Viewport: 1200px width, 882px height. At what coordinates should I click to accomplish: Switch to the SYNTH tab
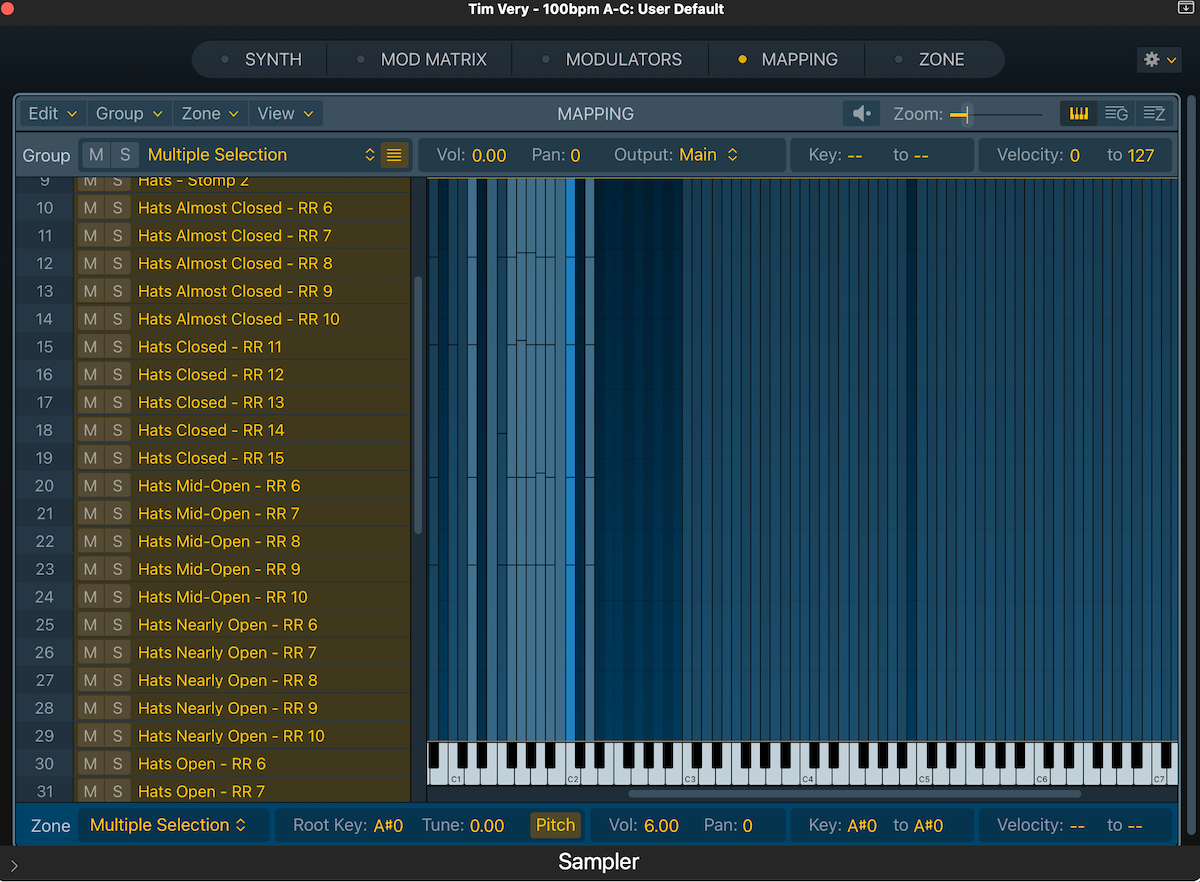(x=272, y=60)
